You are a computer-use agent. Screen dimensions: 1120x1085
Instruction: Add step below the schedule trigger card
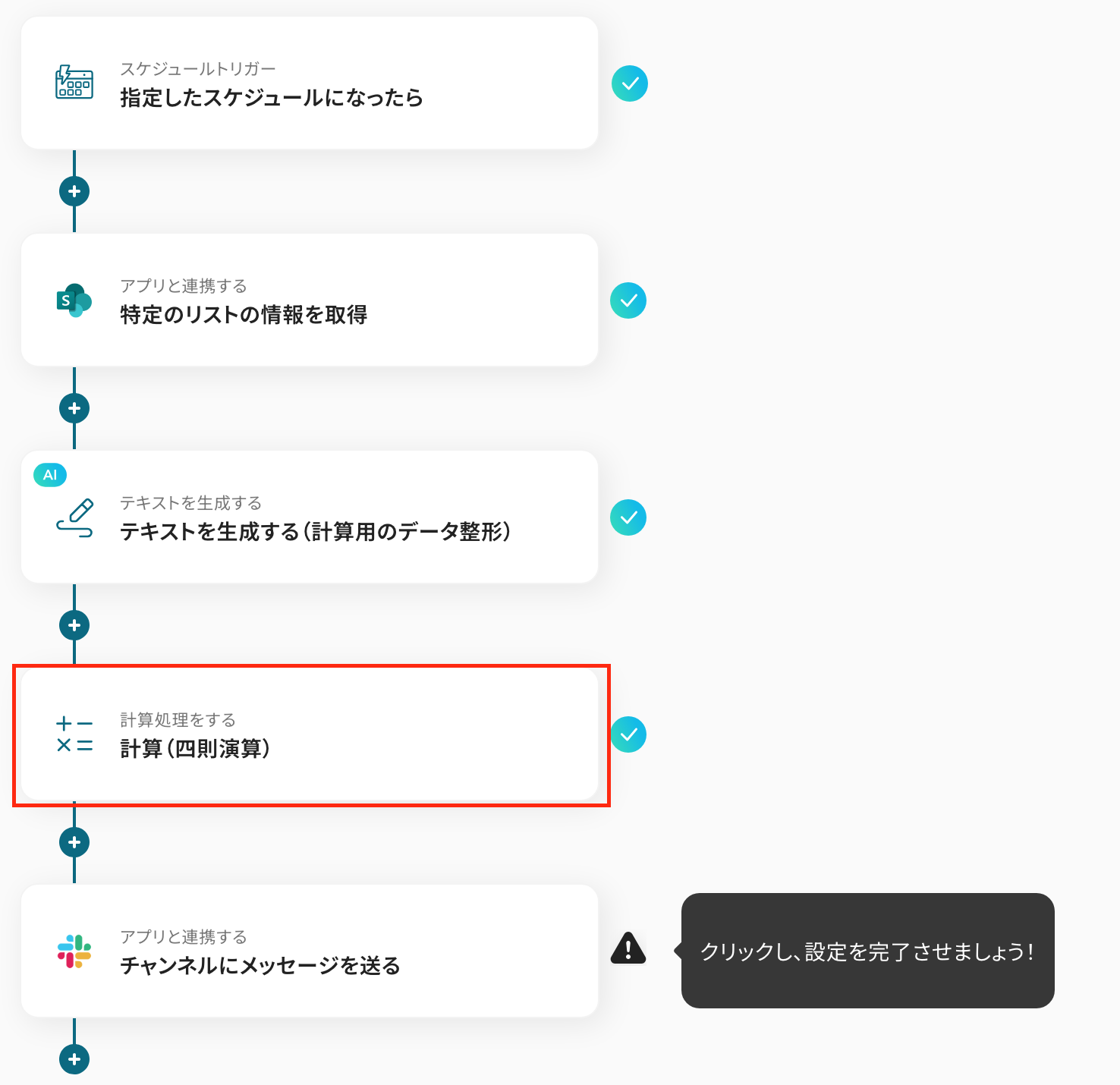[x=74, y=191]
